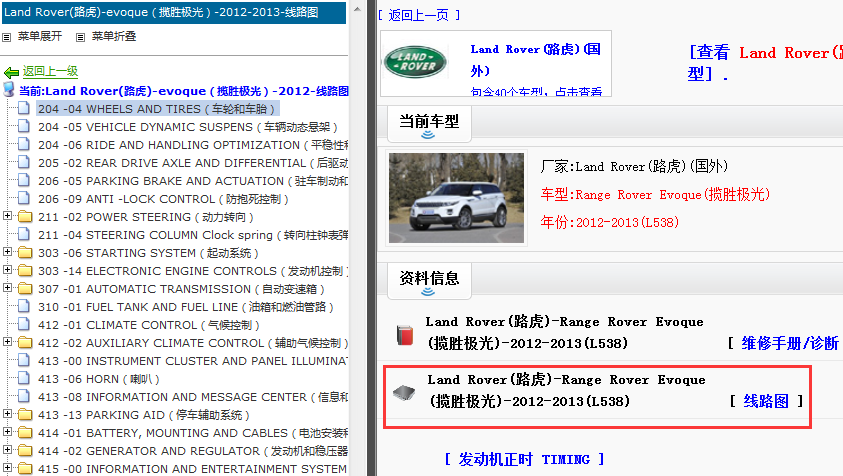843x476 pixels.
Task: Open the 线路图 wiring diagram link
Action: click(766, 401)
